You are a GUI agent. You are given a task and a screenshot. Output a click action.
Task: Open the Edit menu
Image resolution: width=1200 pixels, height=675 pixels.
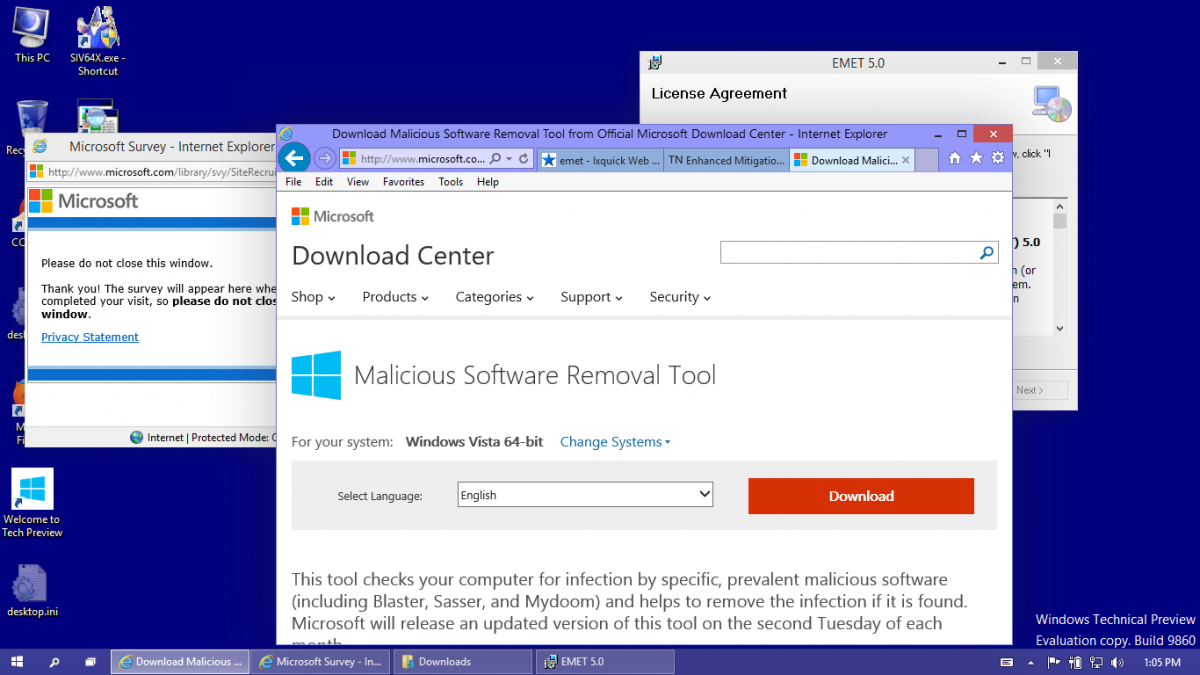point(324,182)
